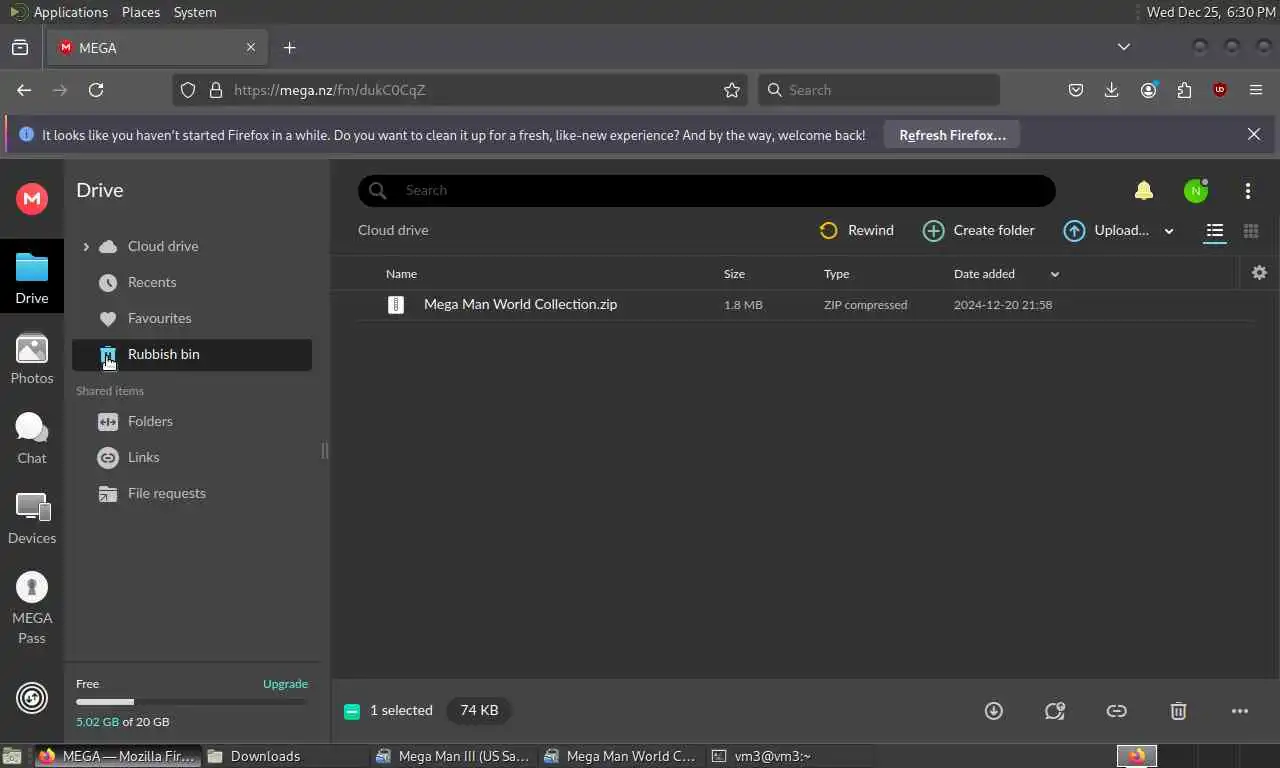This screenshot has height=768, width=1280.
Task: Open Rubbish bin
Action: 192,354
